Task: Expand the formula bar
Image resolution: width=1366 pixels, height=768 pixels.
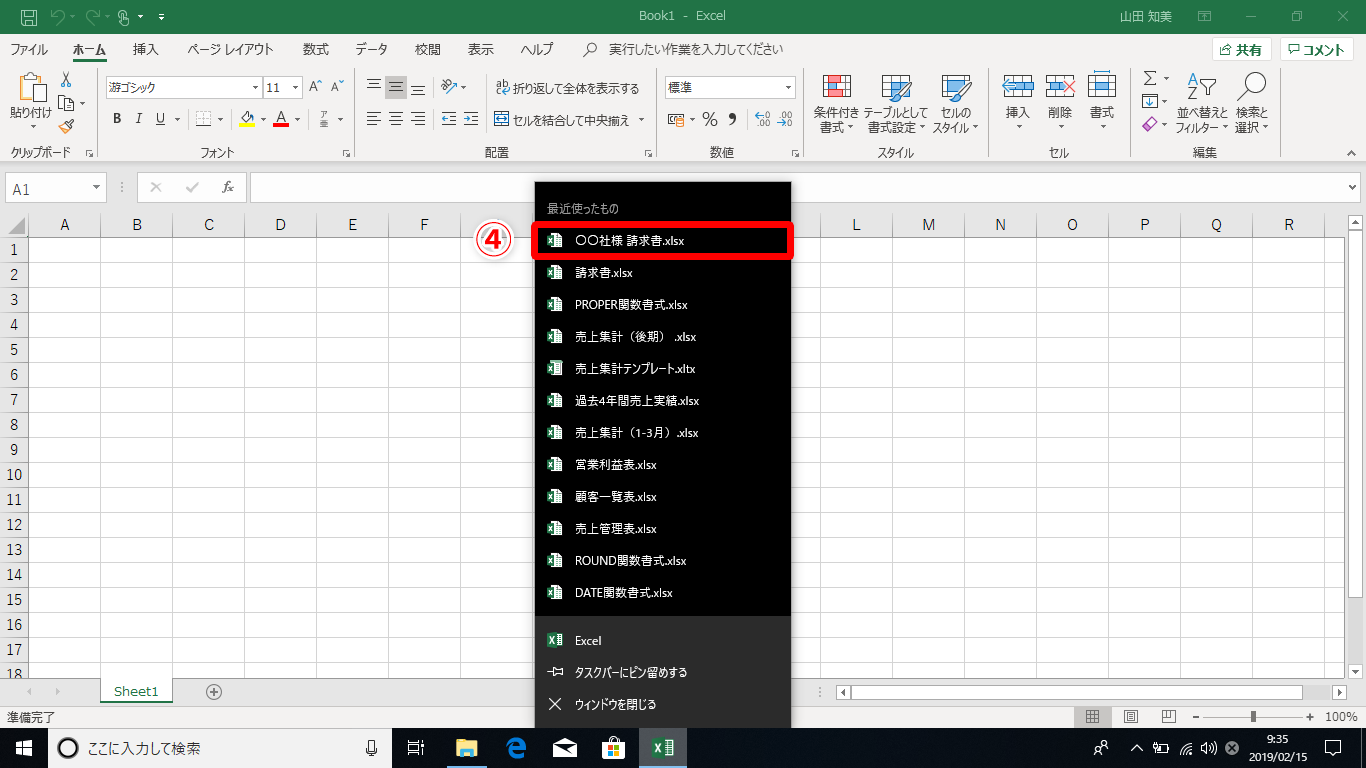Action: pyautogui.click(x=1353, y=187)
